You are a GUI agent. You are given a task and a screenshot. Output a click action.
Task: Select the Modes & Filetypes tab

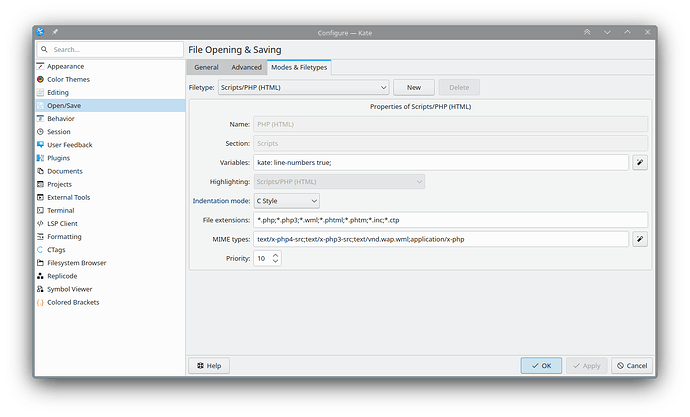[x=299, y=67]
